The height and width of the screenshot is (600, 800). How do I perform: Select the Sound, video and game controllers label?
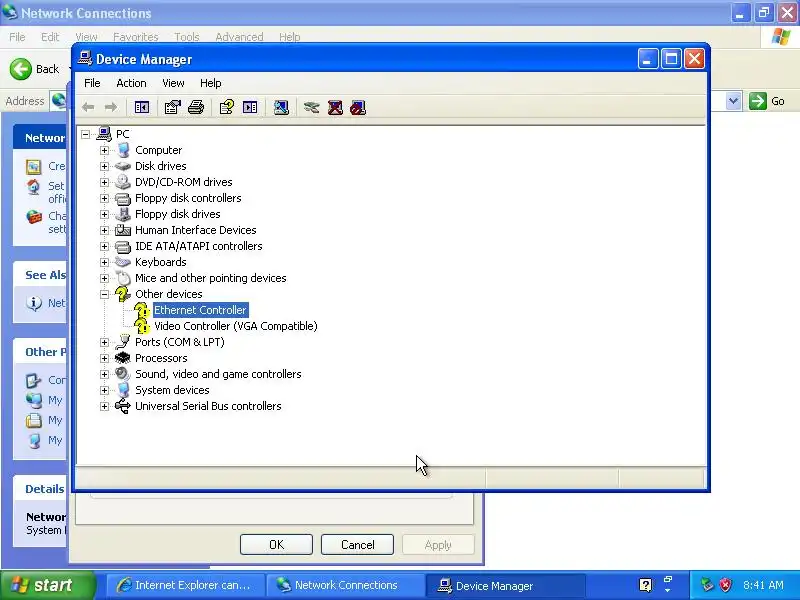pyautogui.click(x=218, y=374)
